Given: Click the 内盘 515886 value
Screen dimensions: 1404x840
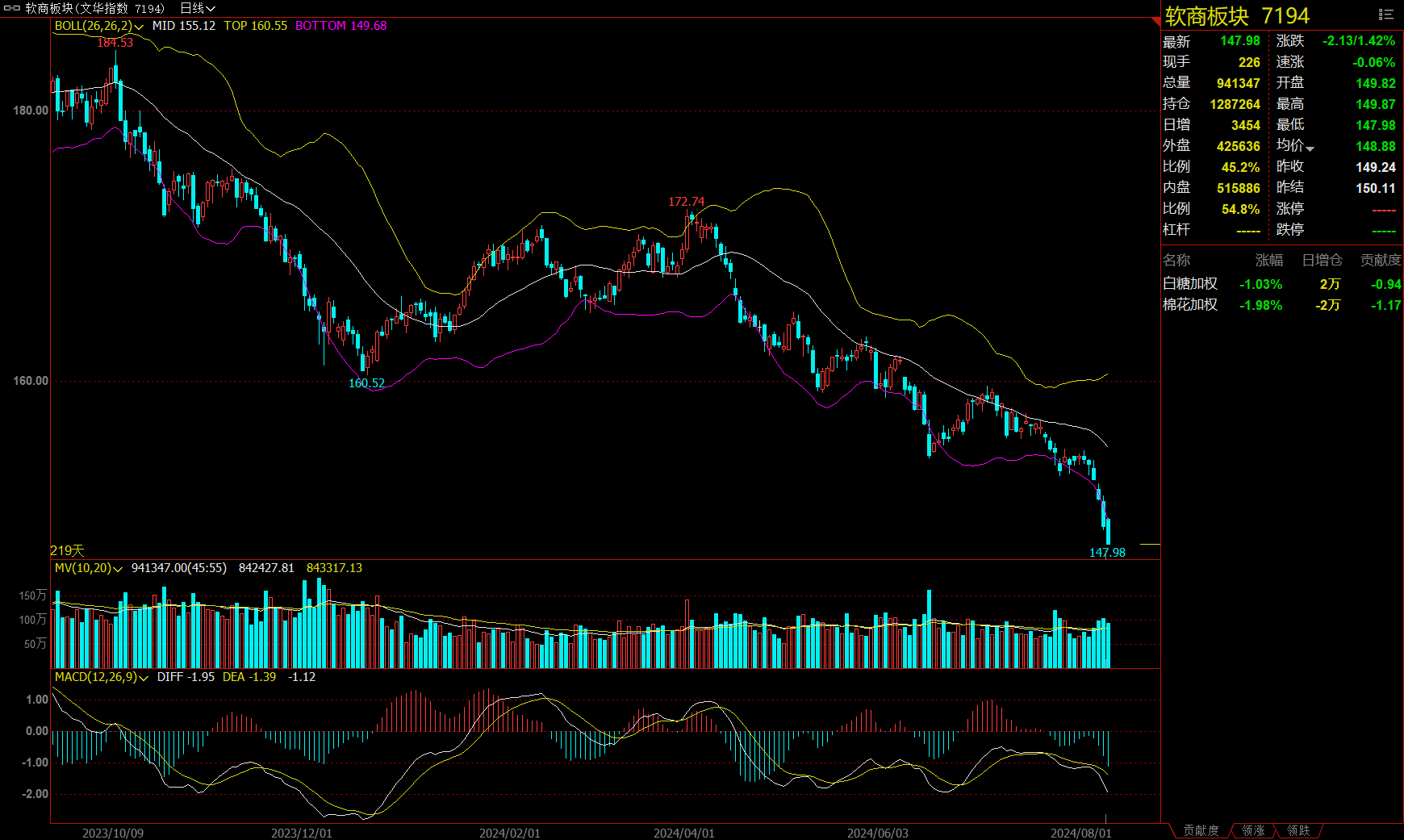Looking at the screenshot, I should 1238,188.
